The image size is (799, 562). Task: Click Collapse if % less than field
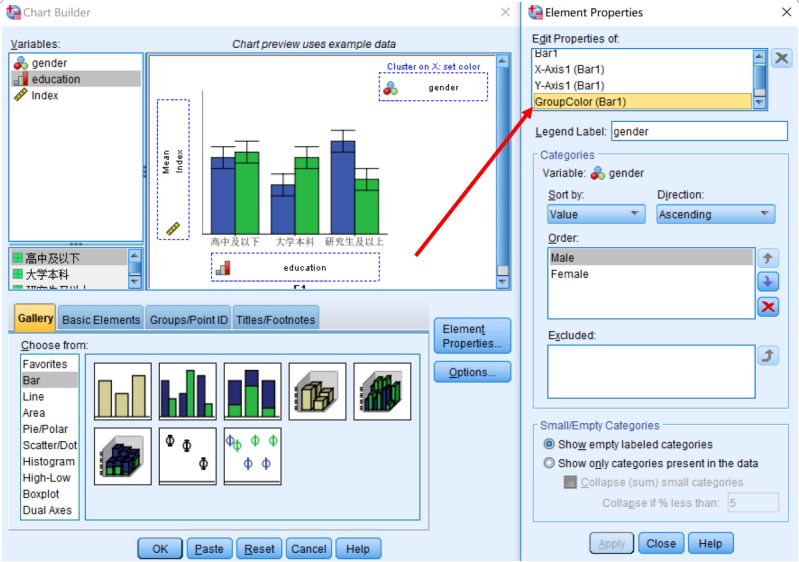point(753,503)
